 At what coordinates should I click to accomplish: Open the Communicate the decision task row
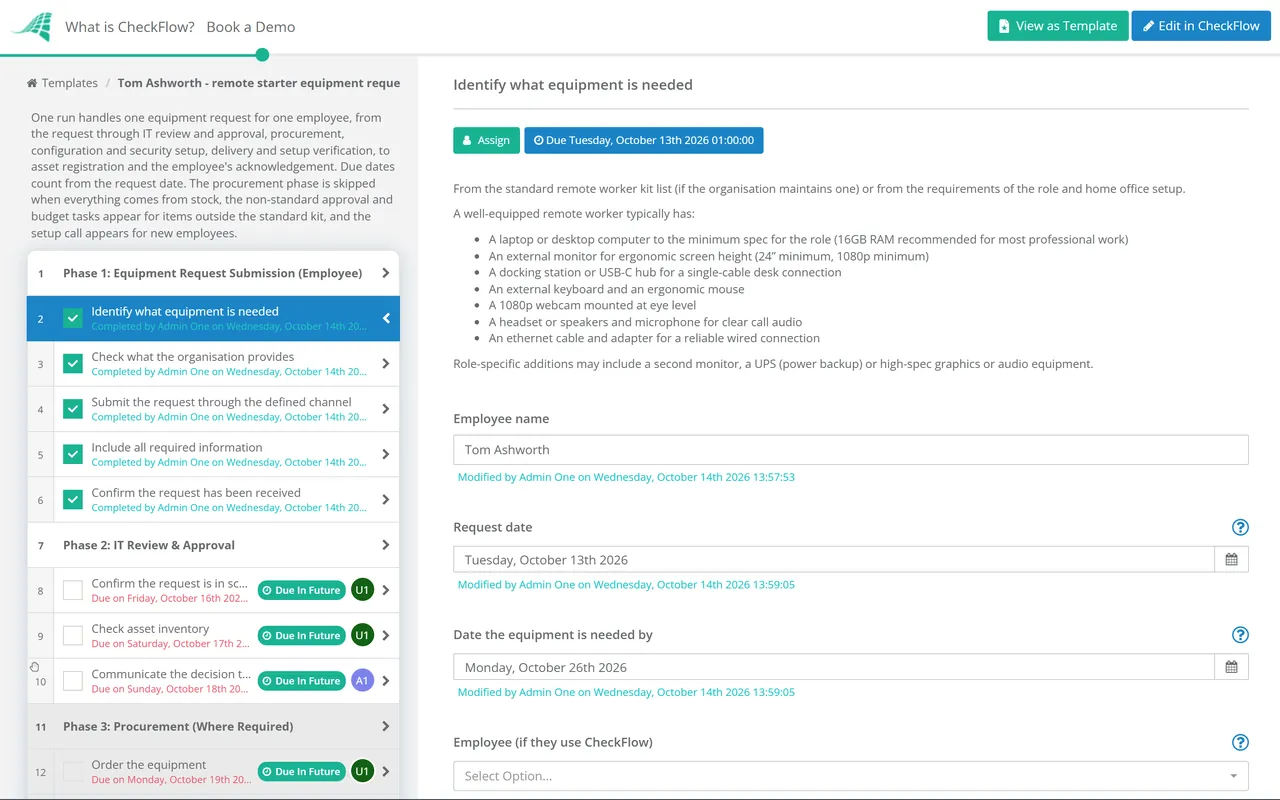pyautogui.click(x=213, y=681)
